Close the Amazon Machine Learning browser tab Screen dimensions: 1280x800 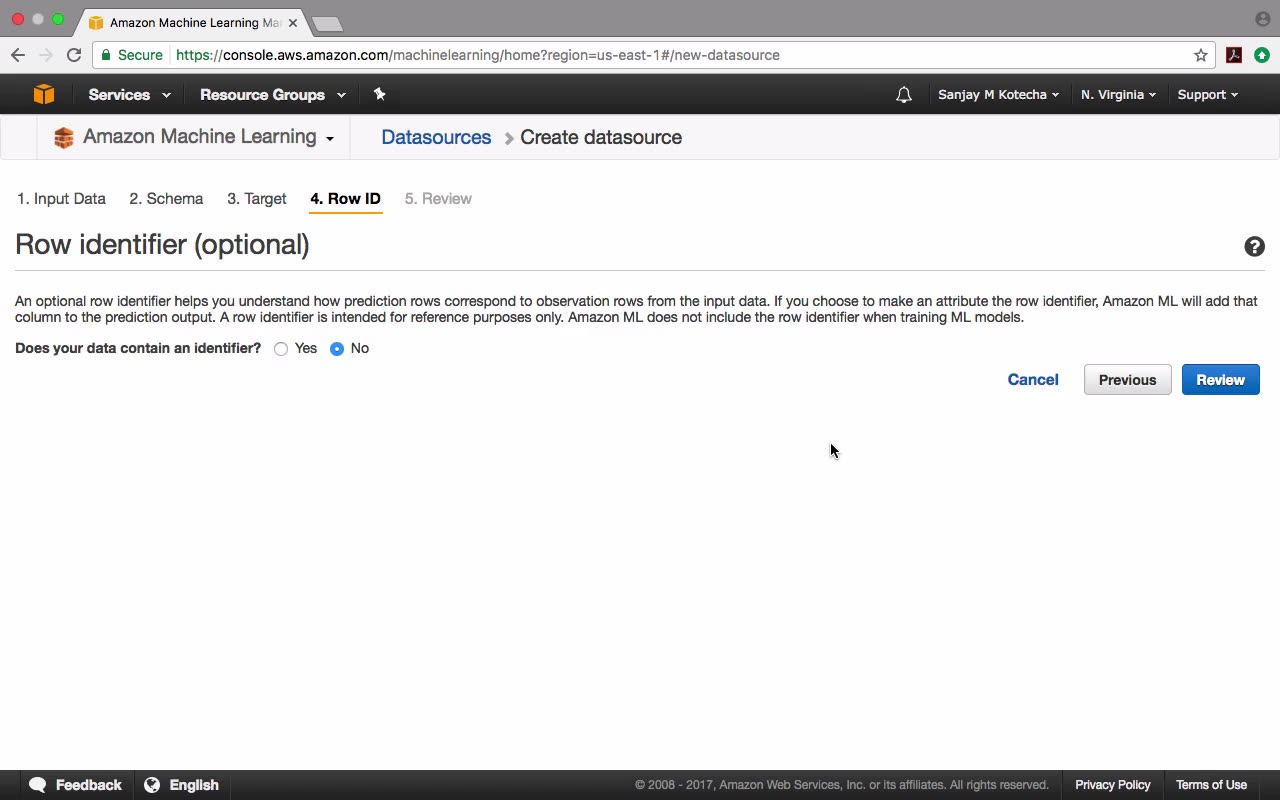pyautogui.click(x=293, y=22)
